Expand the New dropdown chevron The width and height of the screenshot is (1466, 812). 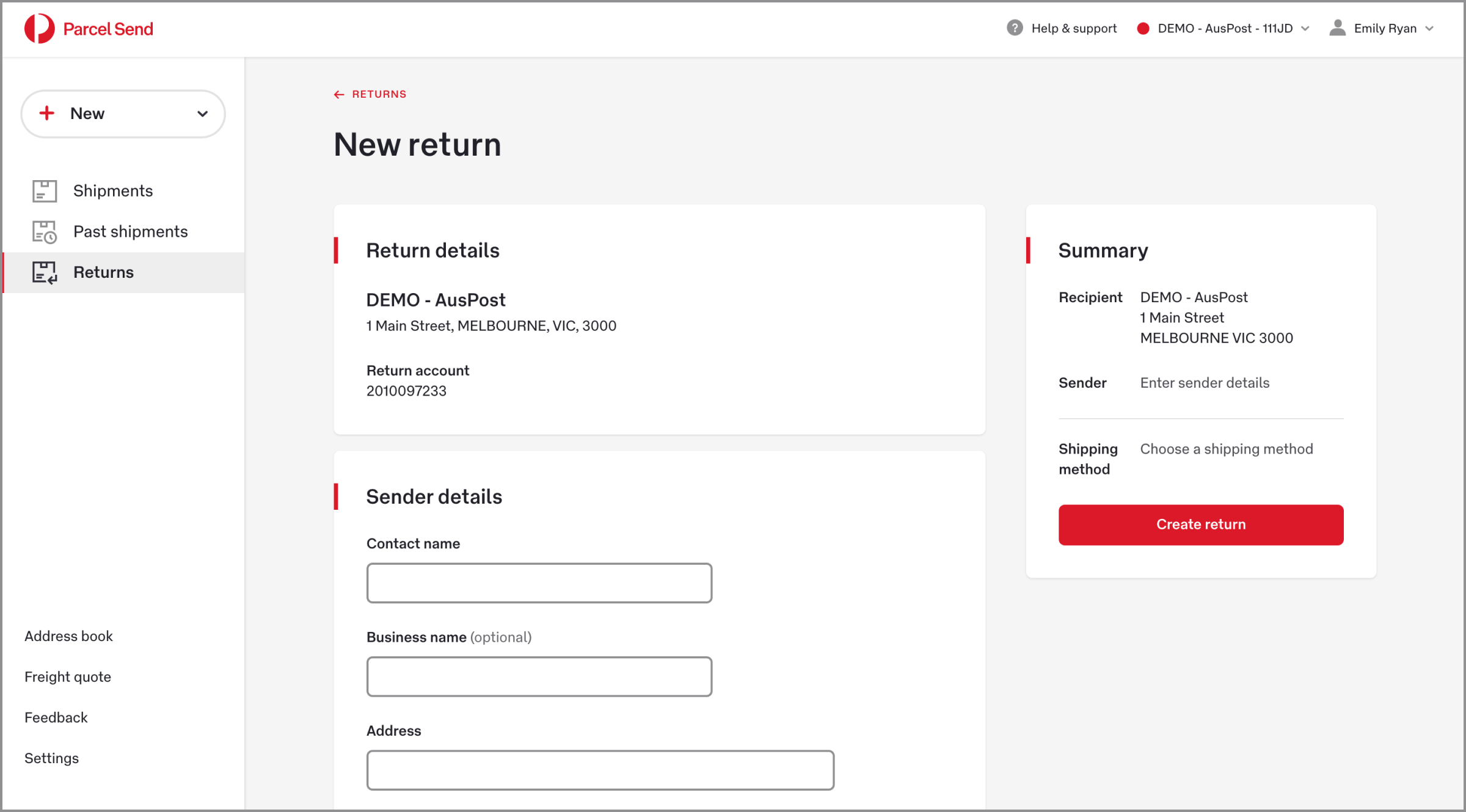(203, 114)
